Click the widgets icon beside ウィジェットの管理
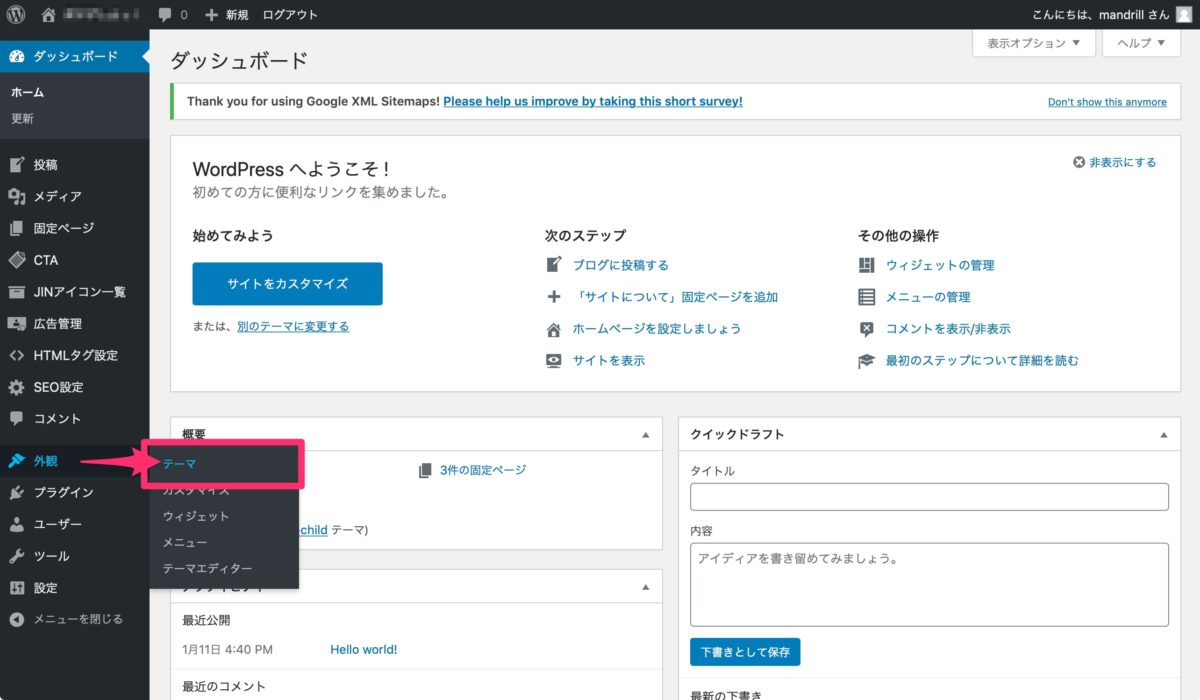The width and height of the screenshot is (1200, 700). pos(867,265)
